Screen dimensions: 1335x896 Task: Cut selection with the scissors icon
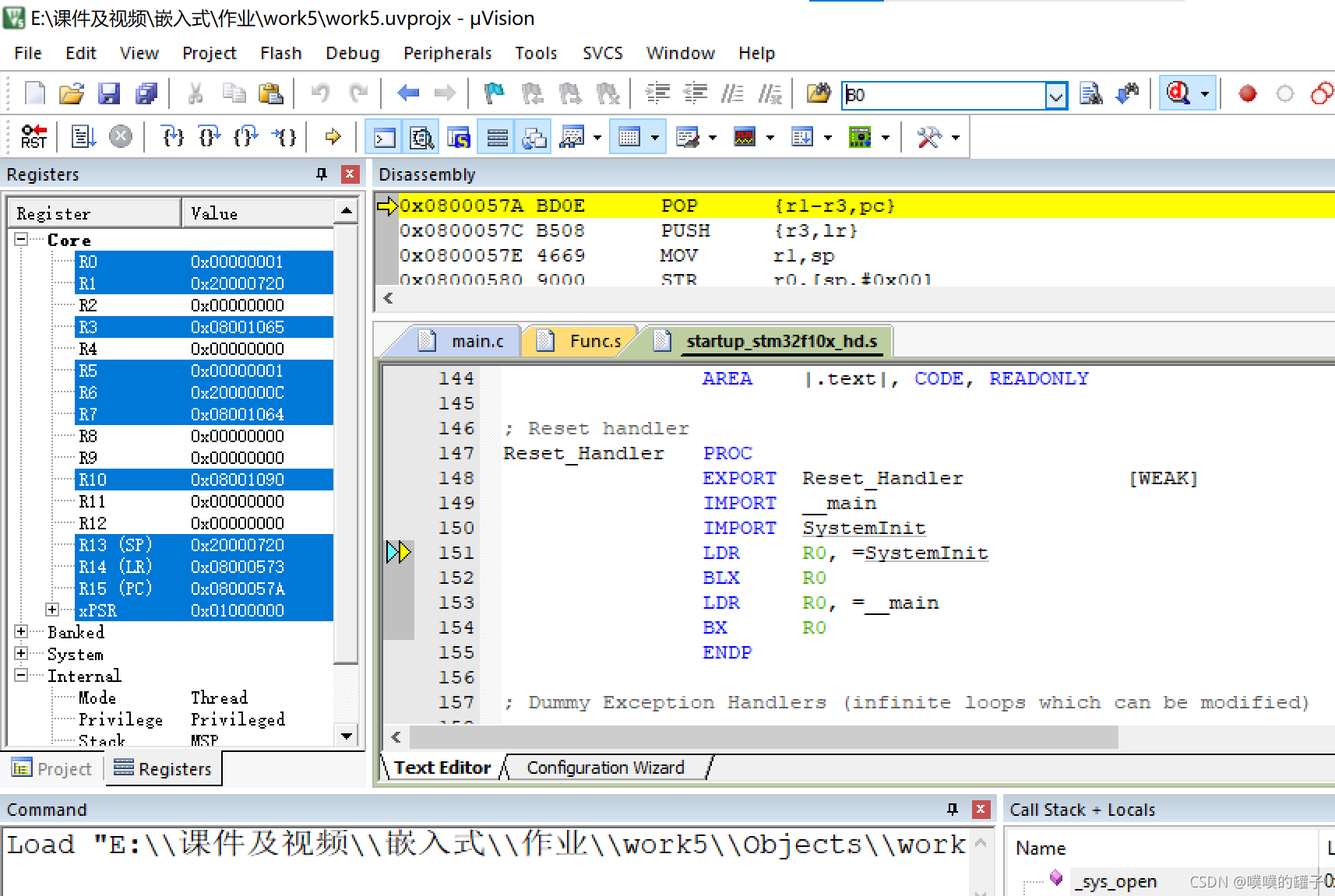[x=195, y=94]
